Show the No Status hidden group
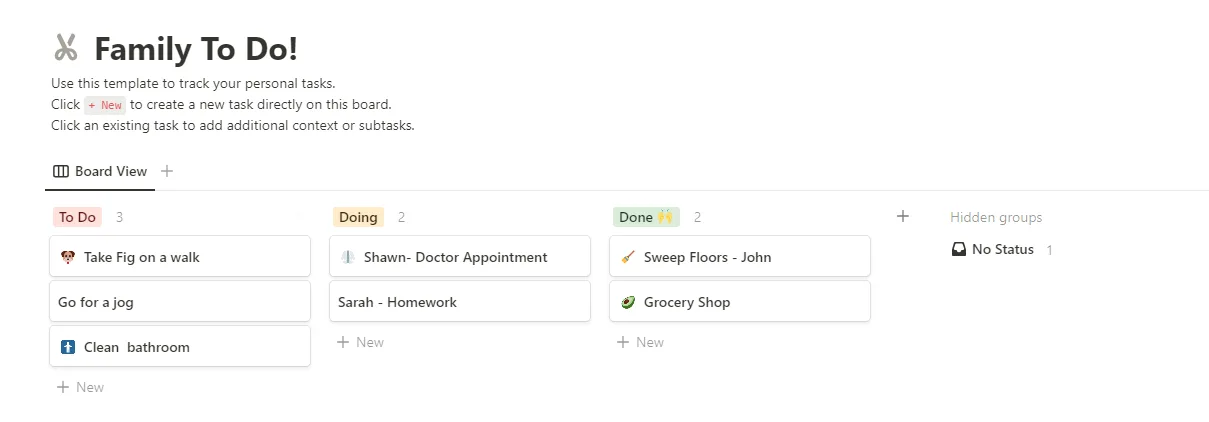Screen dimensions: 1209x422 click(1002, 249)
